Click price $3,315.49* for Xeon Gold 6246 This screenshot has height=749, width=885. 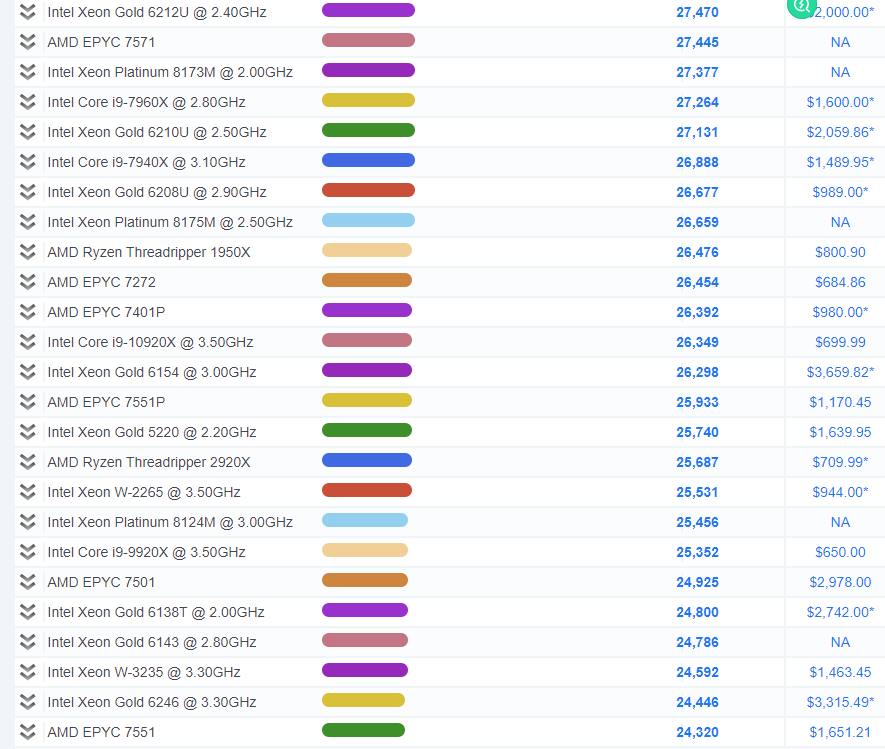coord(840,702)
